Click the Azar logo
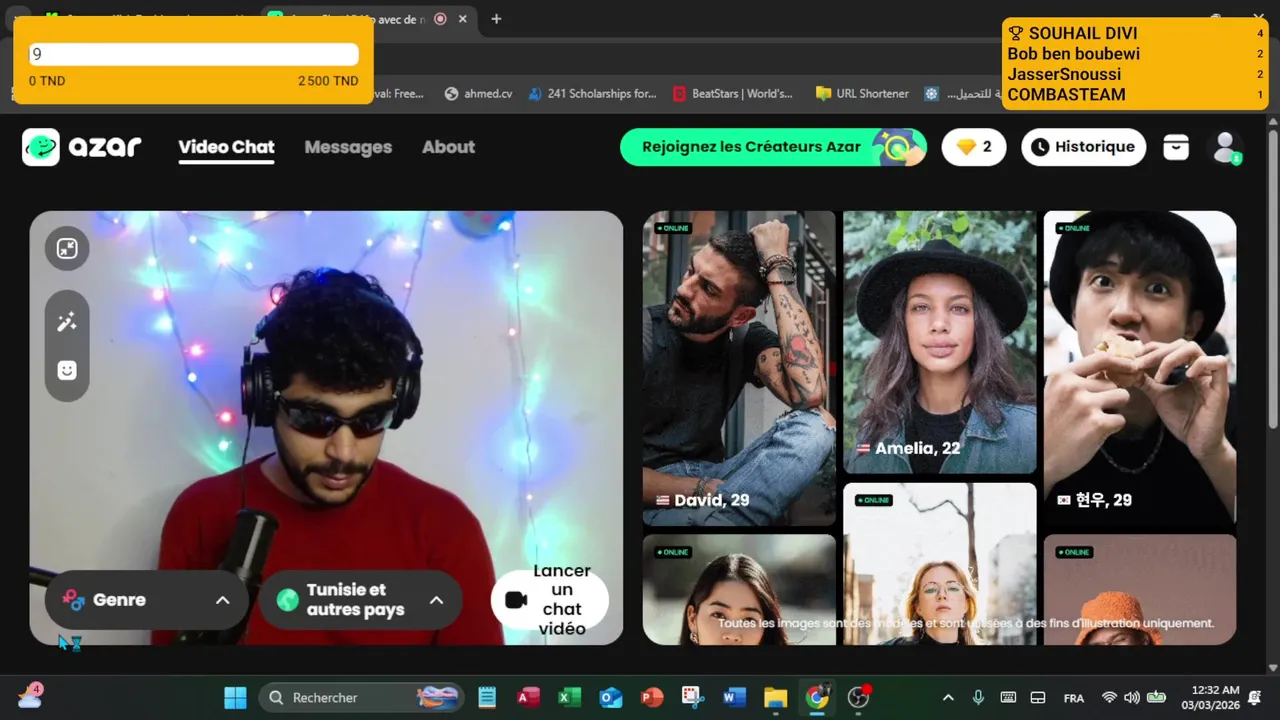Screen dimensions: 1280x720 click(x=82, y=147)
